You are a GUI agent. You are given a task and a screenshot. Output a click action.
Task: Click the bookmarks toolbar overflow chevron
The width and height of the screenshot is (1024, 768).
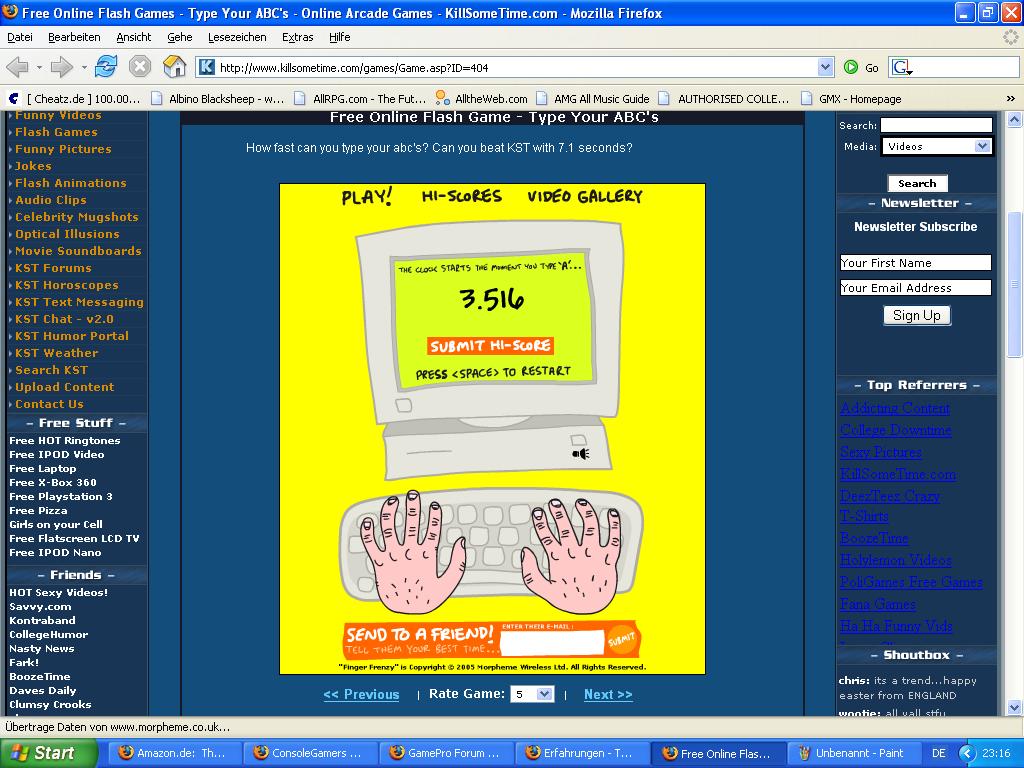pyautogui.click(x=1011, y=99)
